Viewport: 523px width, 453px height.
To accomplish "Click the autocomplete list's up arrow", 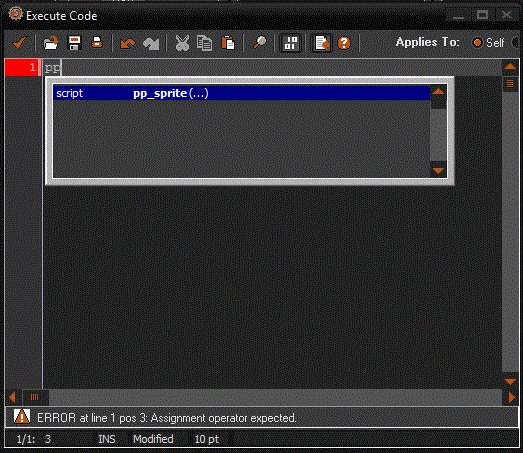I will 438,92.
